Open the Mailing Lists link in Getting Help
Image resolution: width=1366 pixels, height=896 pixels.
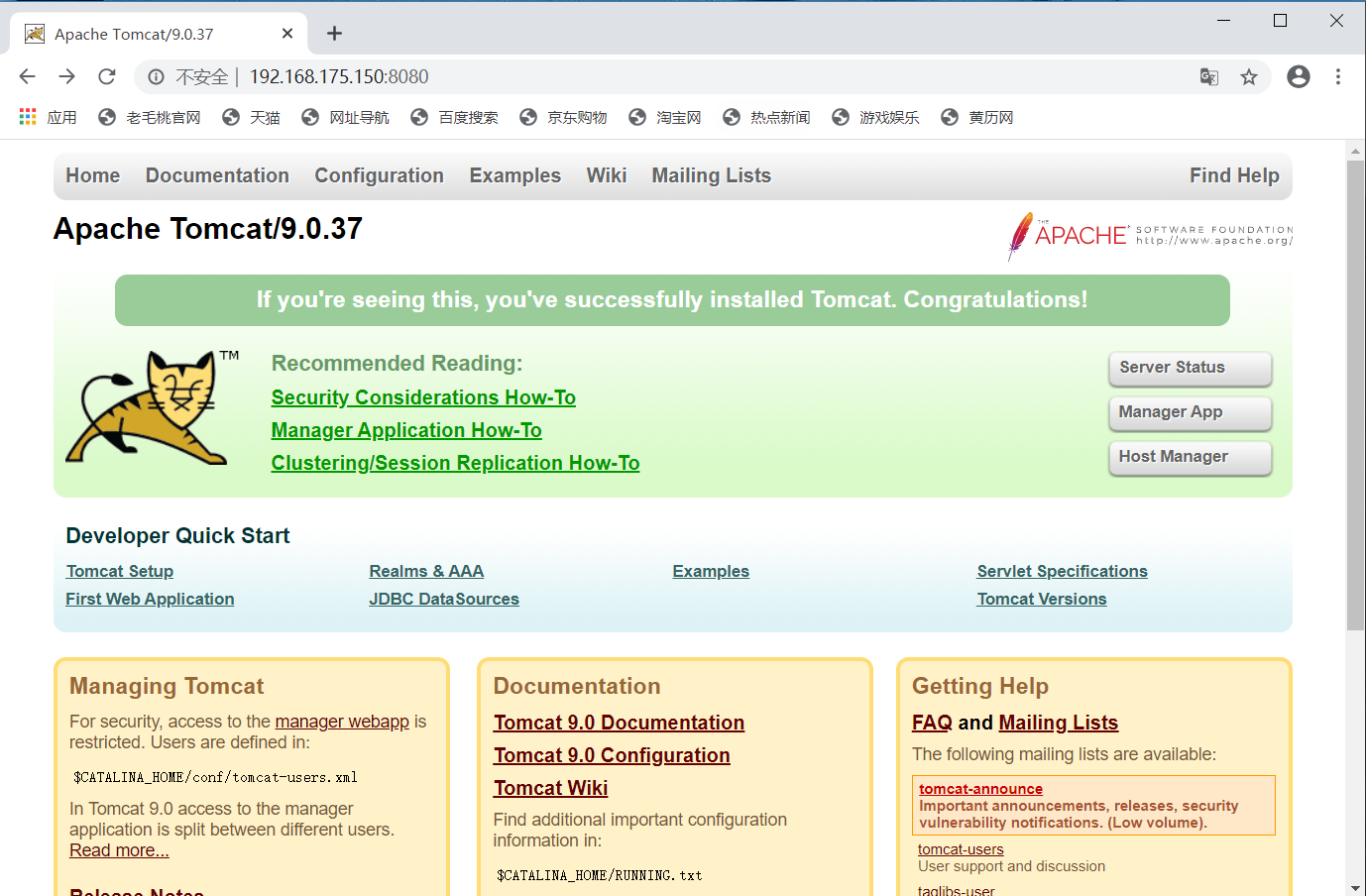1058,723
